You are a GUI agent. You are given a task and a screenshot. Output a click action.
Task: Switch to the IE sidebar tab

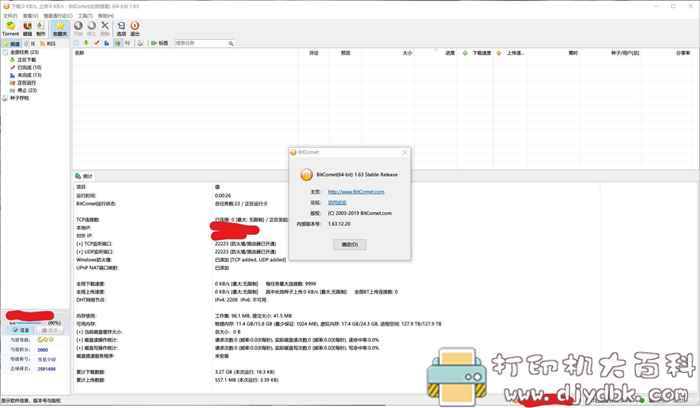point(30,44)
